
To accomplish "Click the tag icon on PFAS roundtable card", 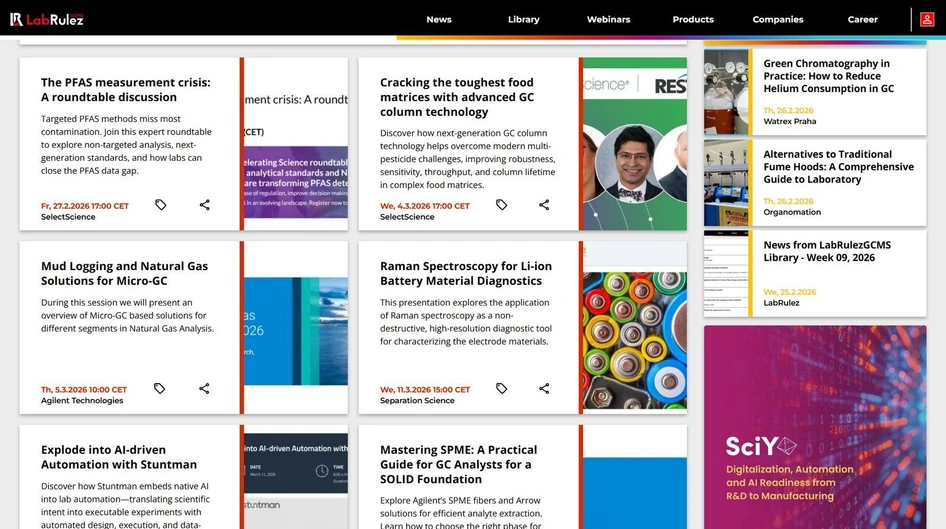I will click(161, 205).
